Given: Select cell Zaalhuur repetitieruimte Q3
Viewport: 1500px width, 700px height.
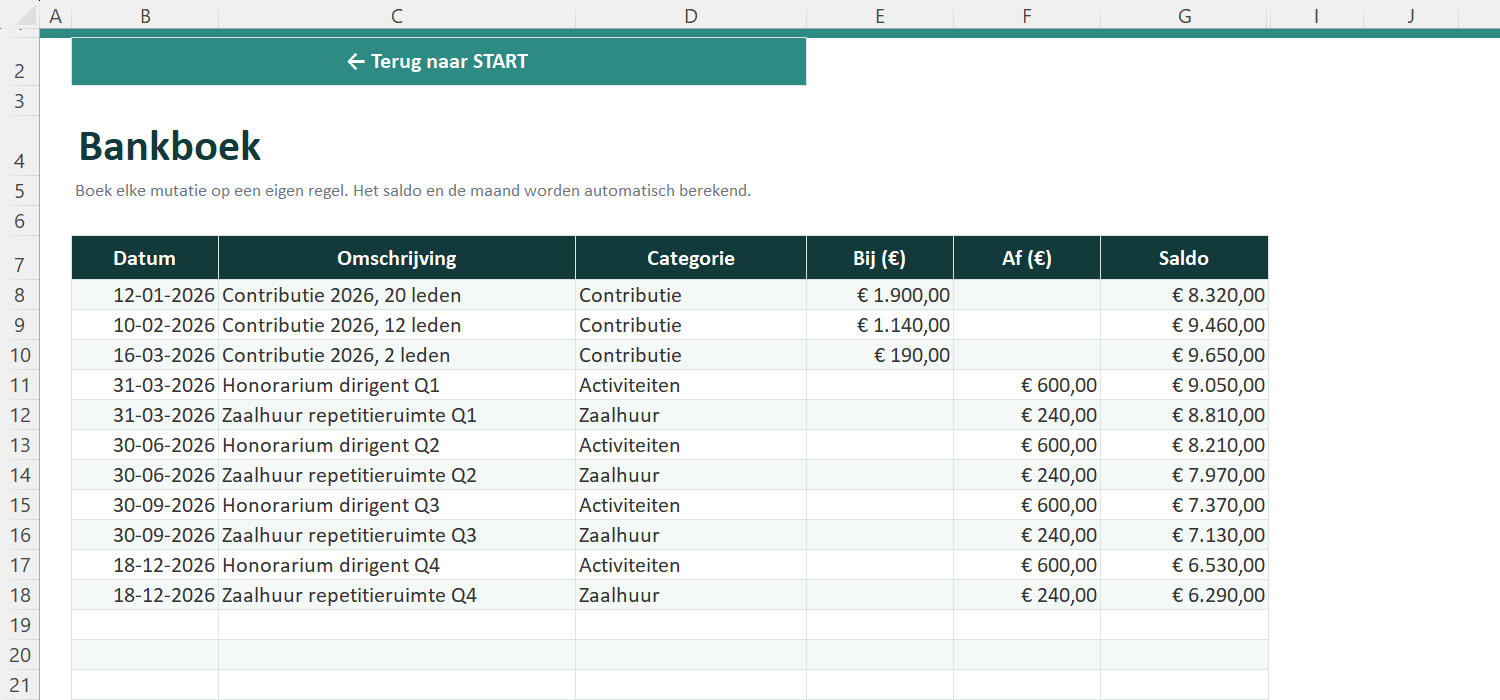Looking at the screenshot, I should [x=397, y=535].
